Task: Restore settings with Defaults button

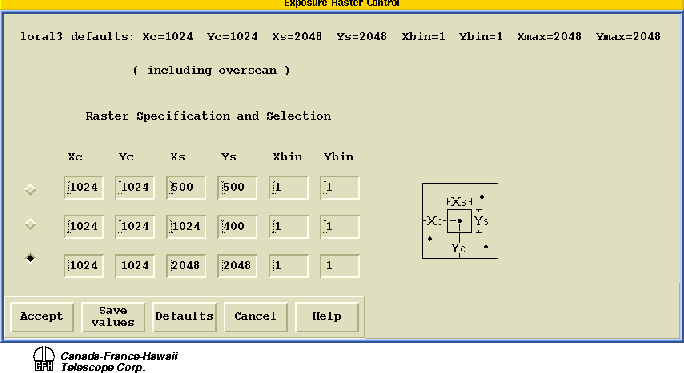Action: coord(185,316)
